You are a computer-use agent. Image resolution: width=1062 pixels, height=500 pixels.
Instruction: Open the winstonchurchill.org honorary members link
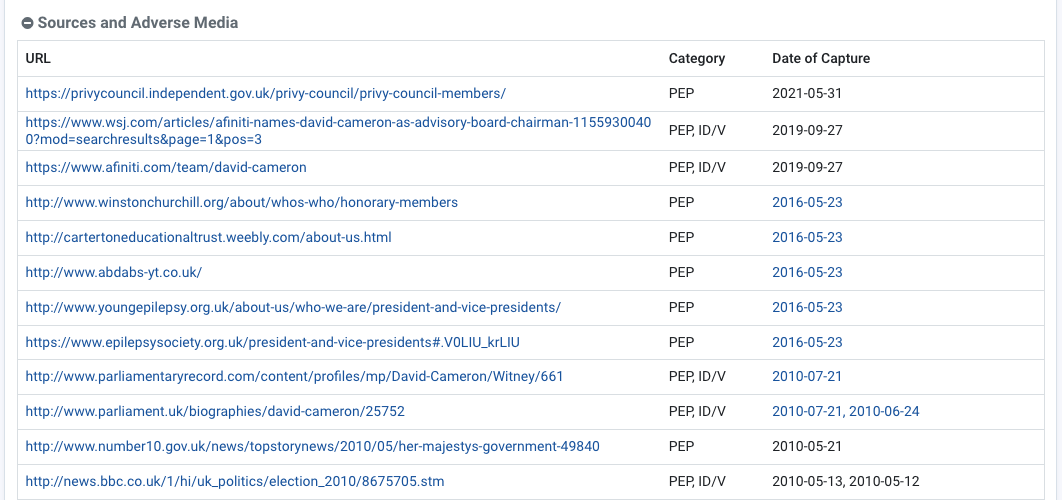242,203
